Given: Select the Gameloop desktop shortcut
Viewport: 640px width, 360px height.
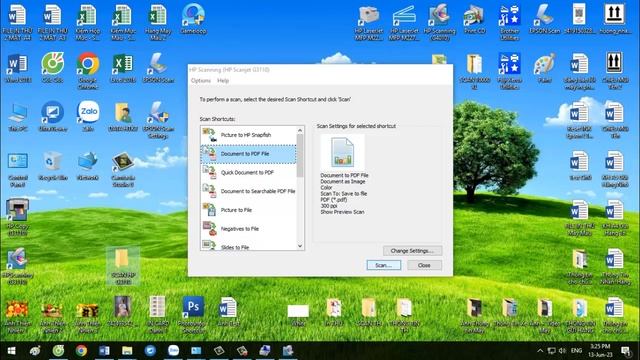Looking at the screenshot, I should pos(193,19).
